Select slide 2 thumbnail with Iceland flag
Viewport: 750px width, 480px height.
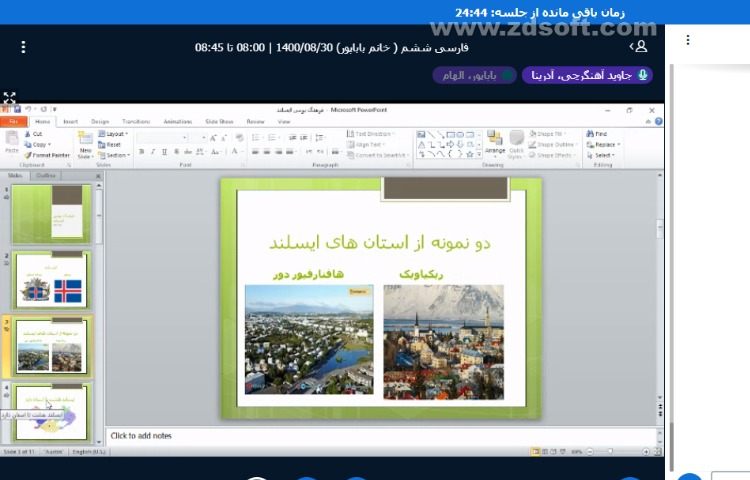[52, 280]
